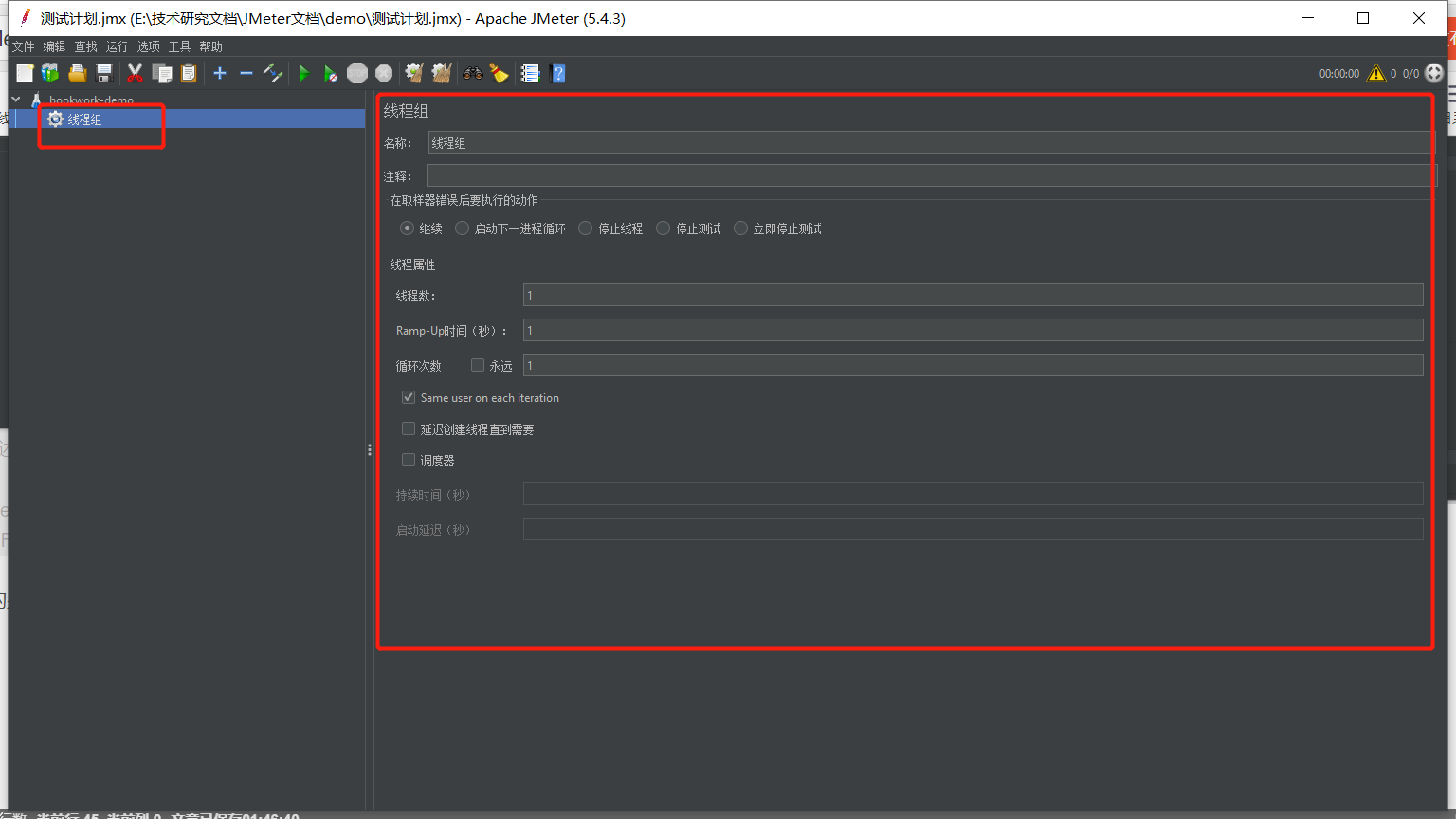Viewport: 1456px width, 819px height.
Task: Reset search with yellow broom icon
Action: [x=500, y=73]
